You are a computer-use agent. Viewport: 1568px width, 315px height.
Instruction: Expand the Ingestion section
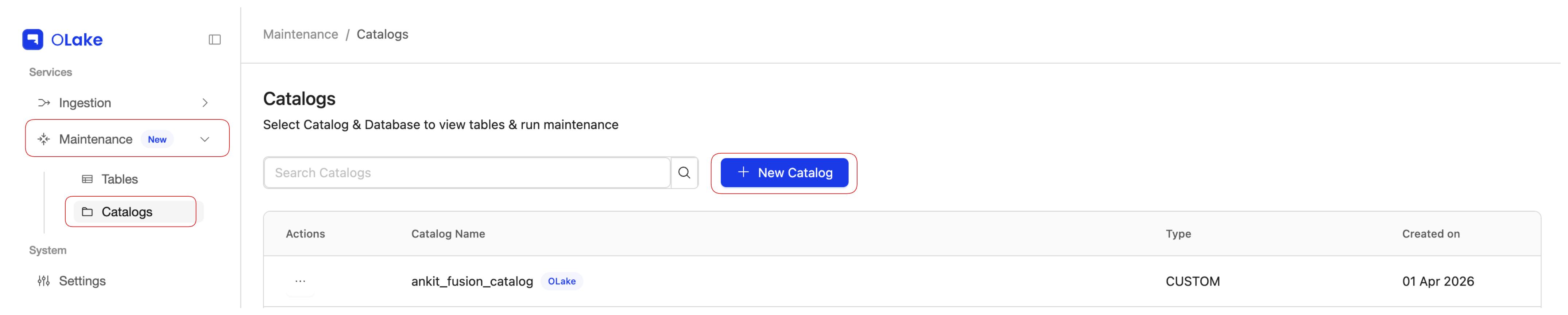(x=206, y=102)
